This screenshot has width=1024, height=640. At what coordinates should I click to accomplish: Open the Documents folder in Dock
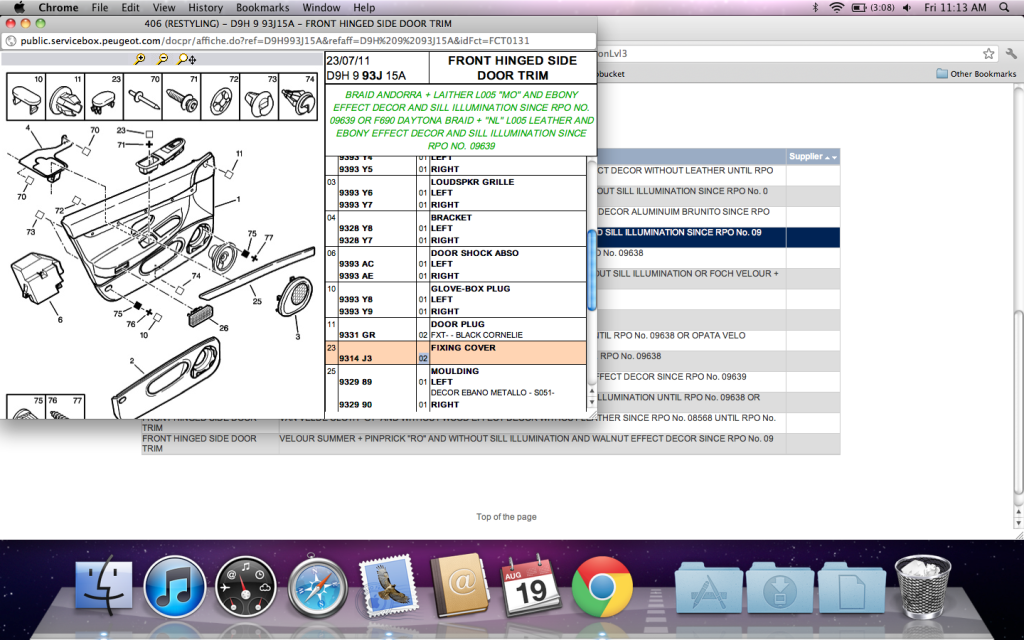coord(851,588)
